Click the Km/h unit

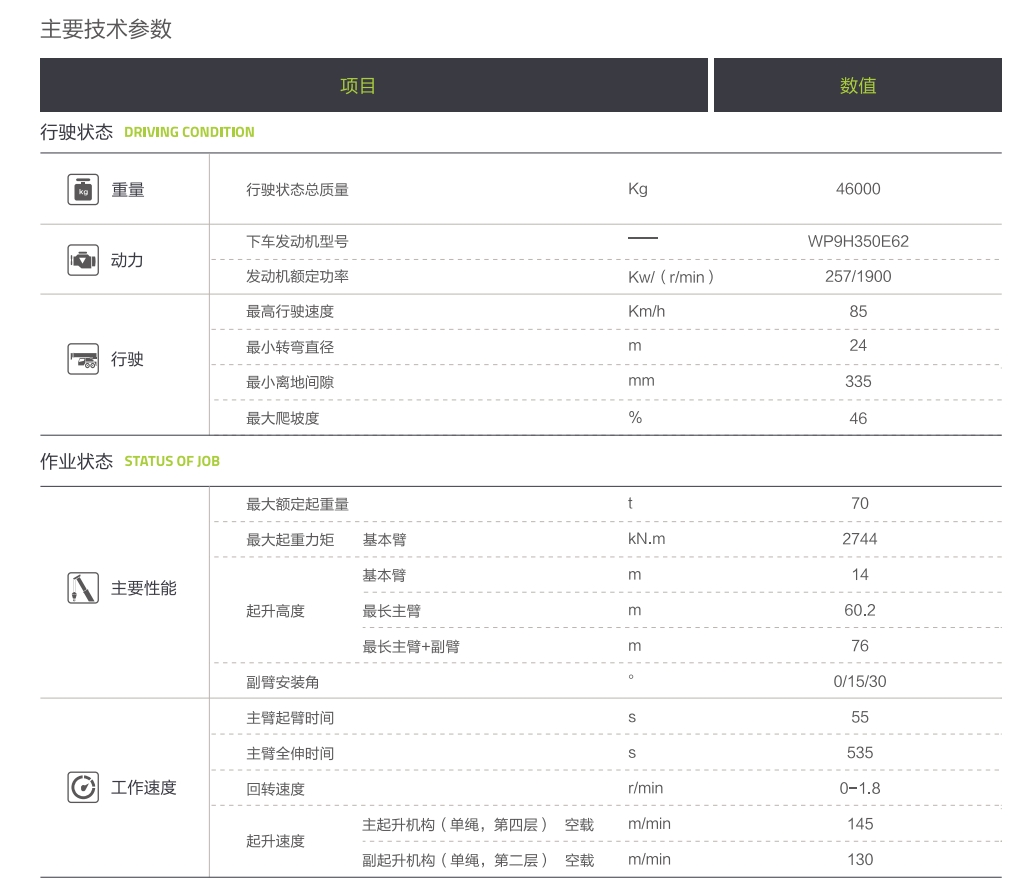click(647, 311)
